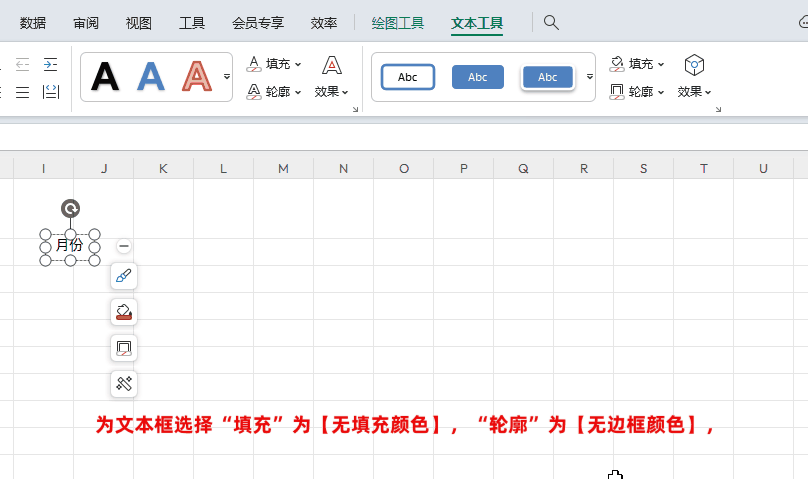Apply the red outlined WordArt style

(x=197, y=77)
